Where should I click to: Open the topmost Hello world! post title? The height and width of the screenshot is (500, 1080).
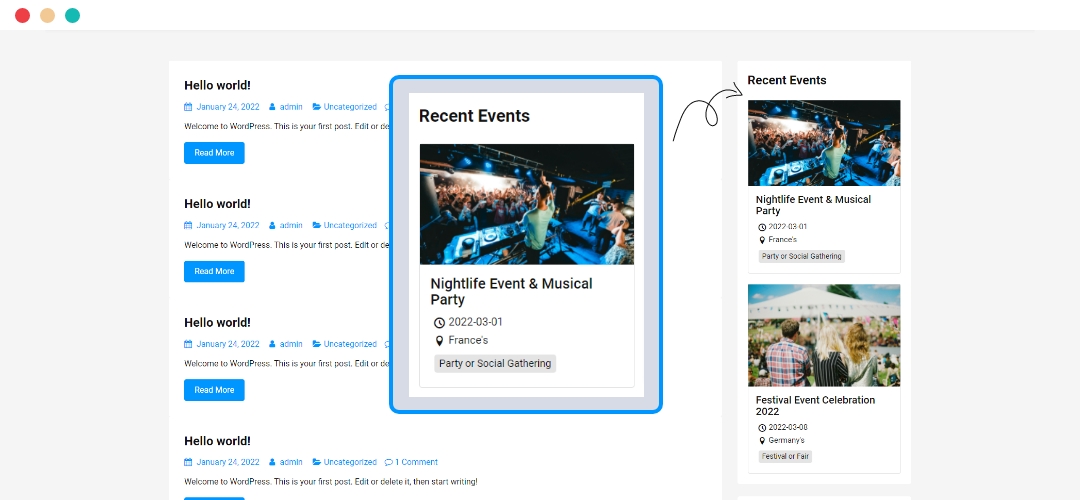(217, 85)
